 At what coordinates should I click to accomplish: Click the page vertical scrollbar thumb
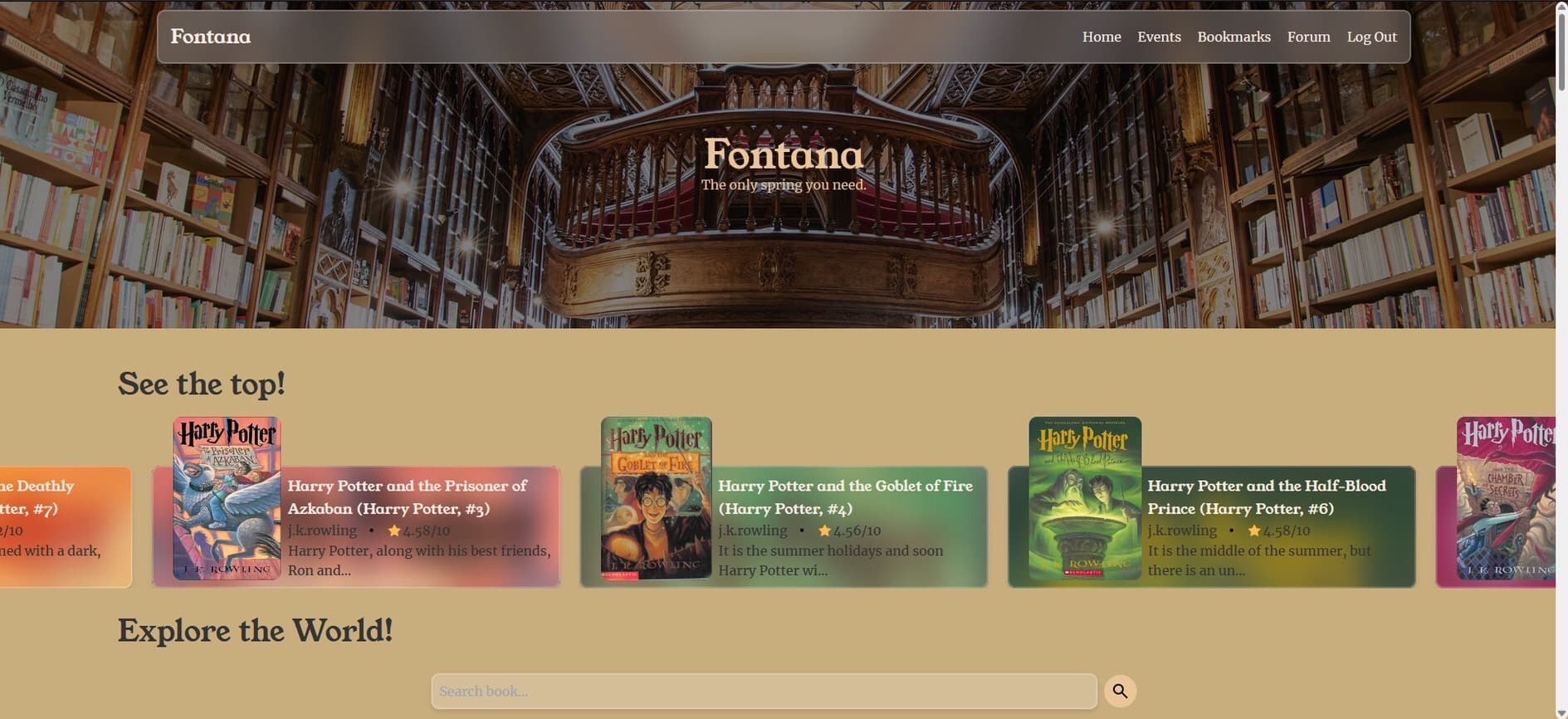[1561, 50]
